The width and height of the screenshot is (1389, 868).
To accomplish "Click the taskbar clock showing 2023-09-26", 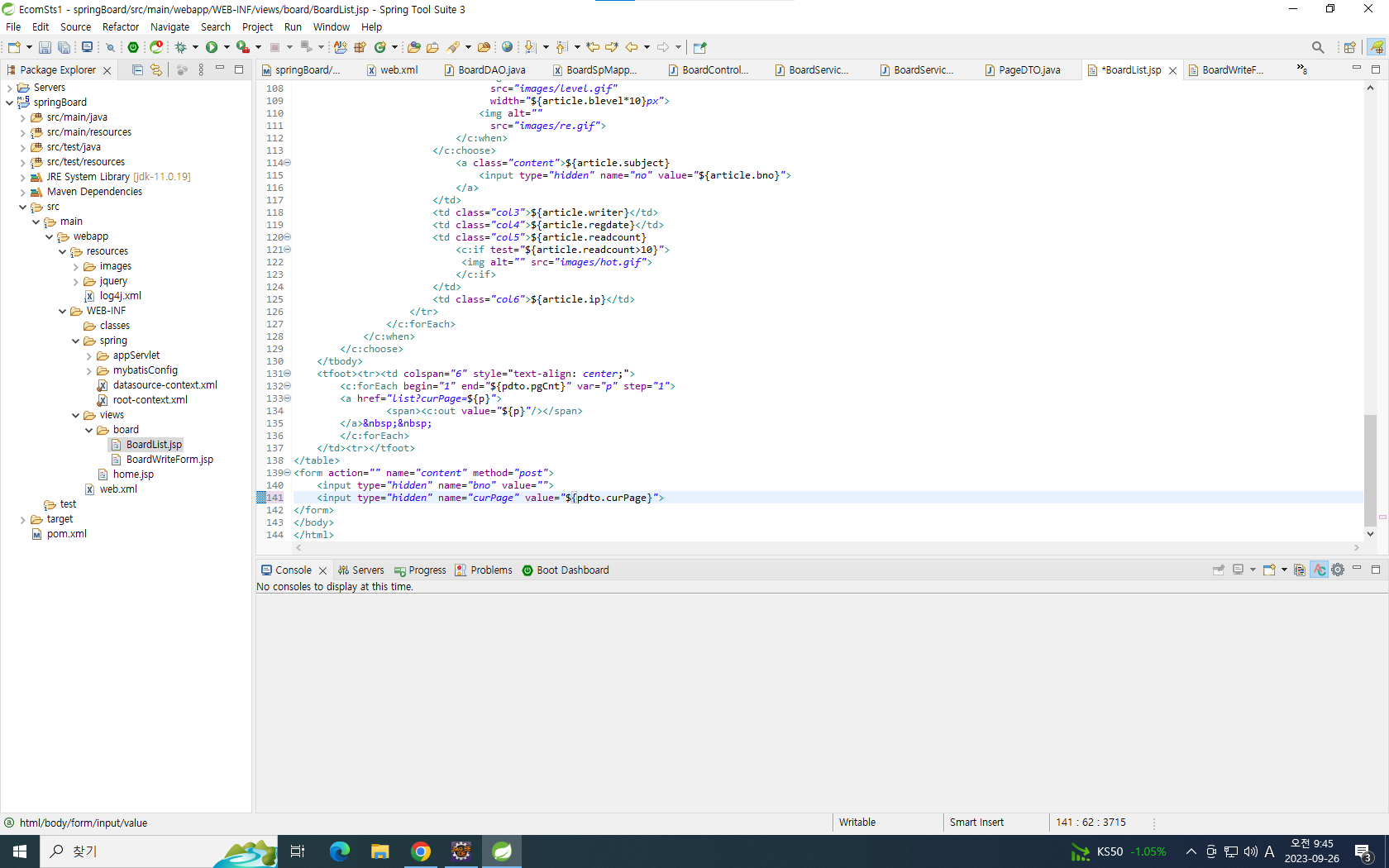I will pos(1311,851).
